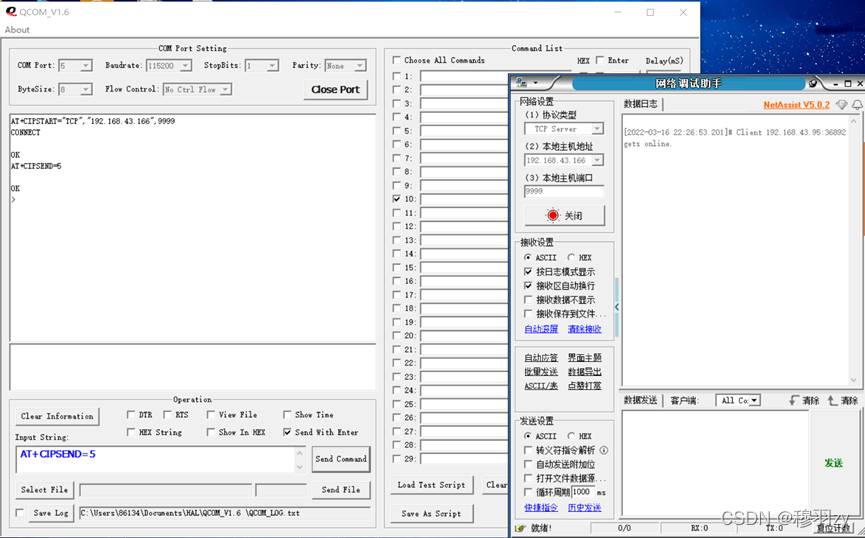865x538 pixels.
Task: Disable the Send With Enter checkbox
Action: click(x=288, y=432)
